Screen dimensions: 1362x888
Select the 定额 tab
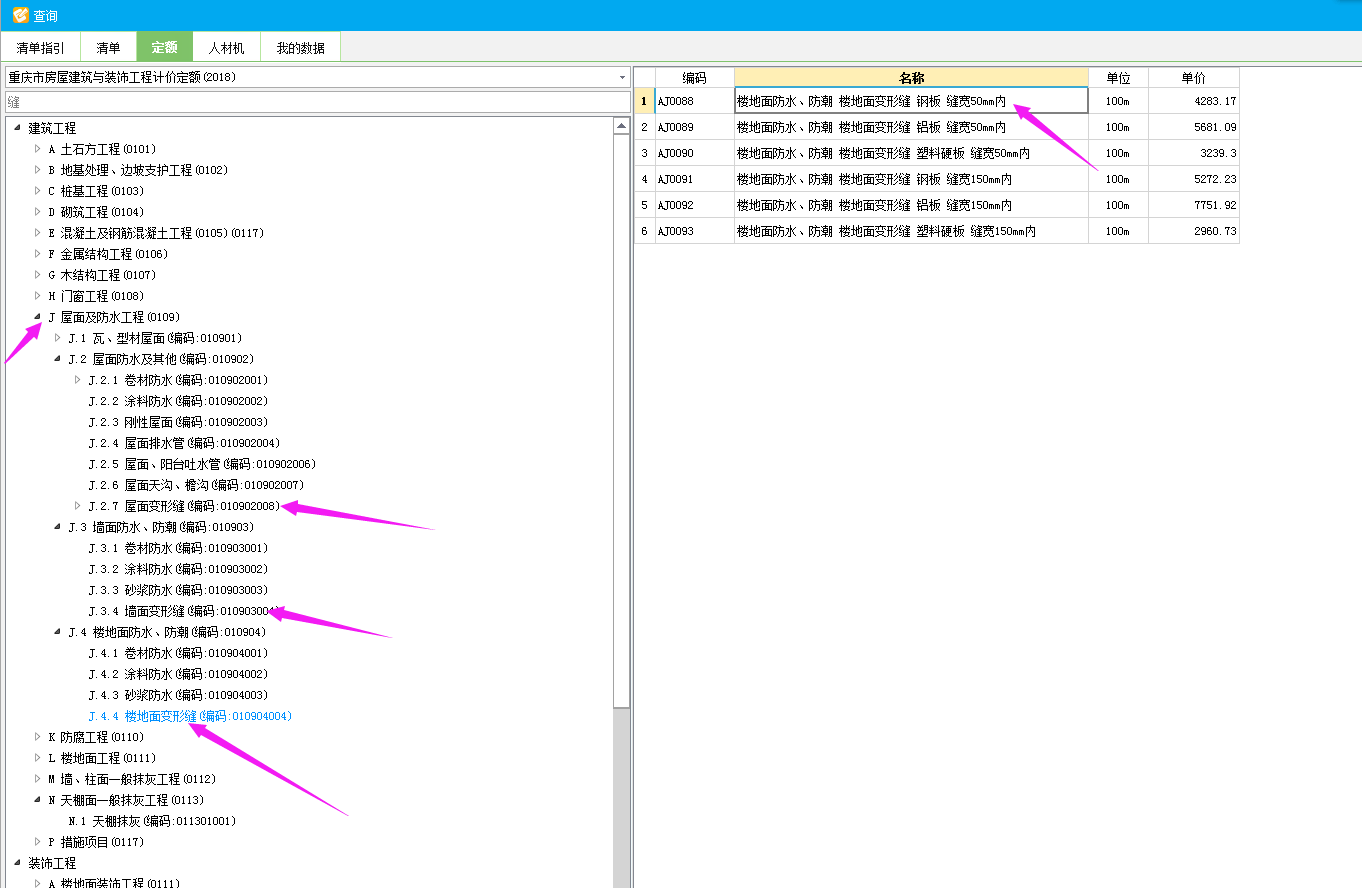pos(165,47)
